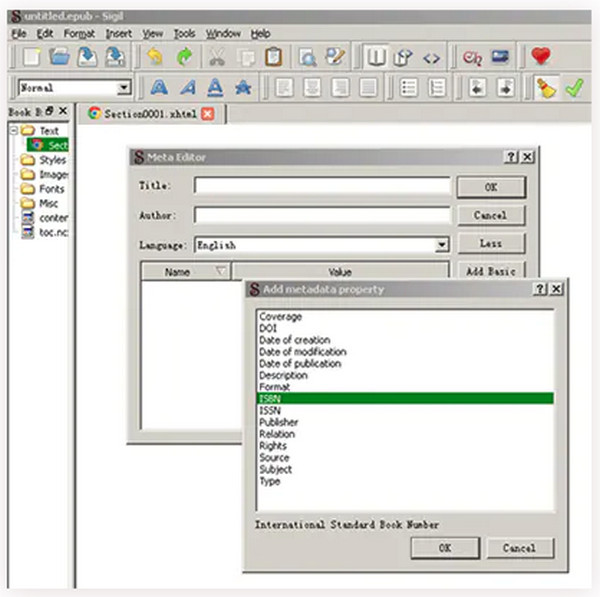Screen dimensions: 600x597
Task: Select the Fonts folder in Book Browser
Action: point(42,189)
